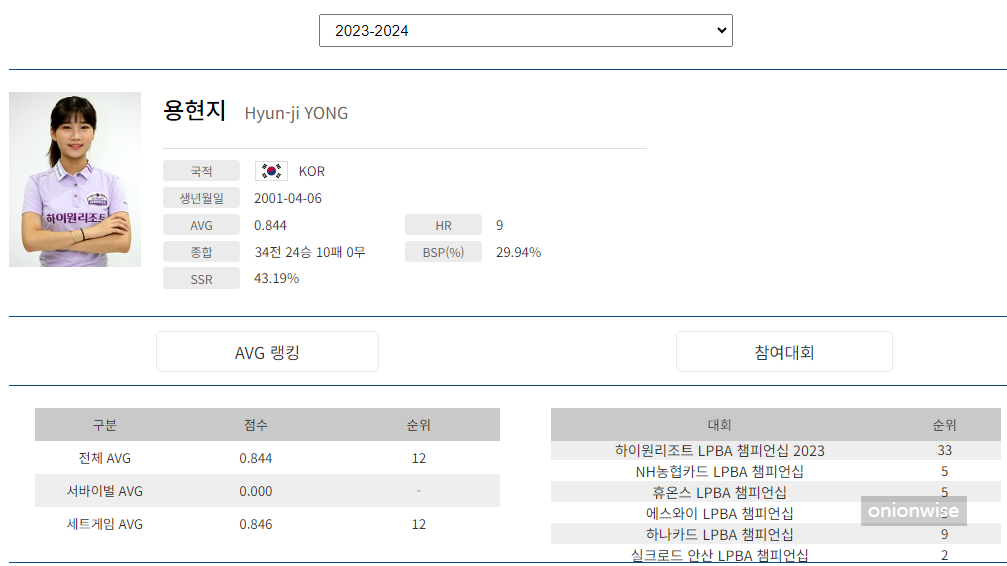This screenshot has height=566, width=1007.
Task: Click 에스와이 LPBA 챔피언십 row
Action: coord(776,513)
